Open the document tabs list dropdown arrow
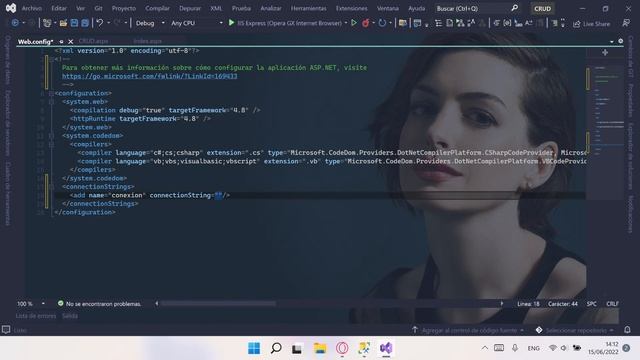 [x=611, y=42]
